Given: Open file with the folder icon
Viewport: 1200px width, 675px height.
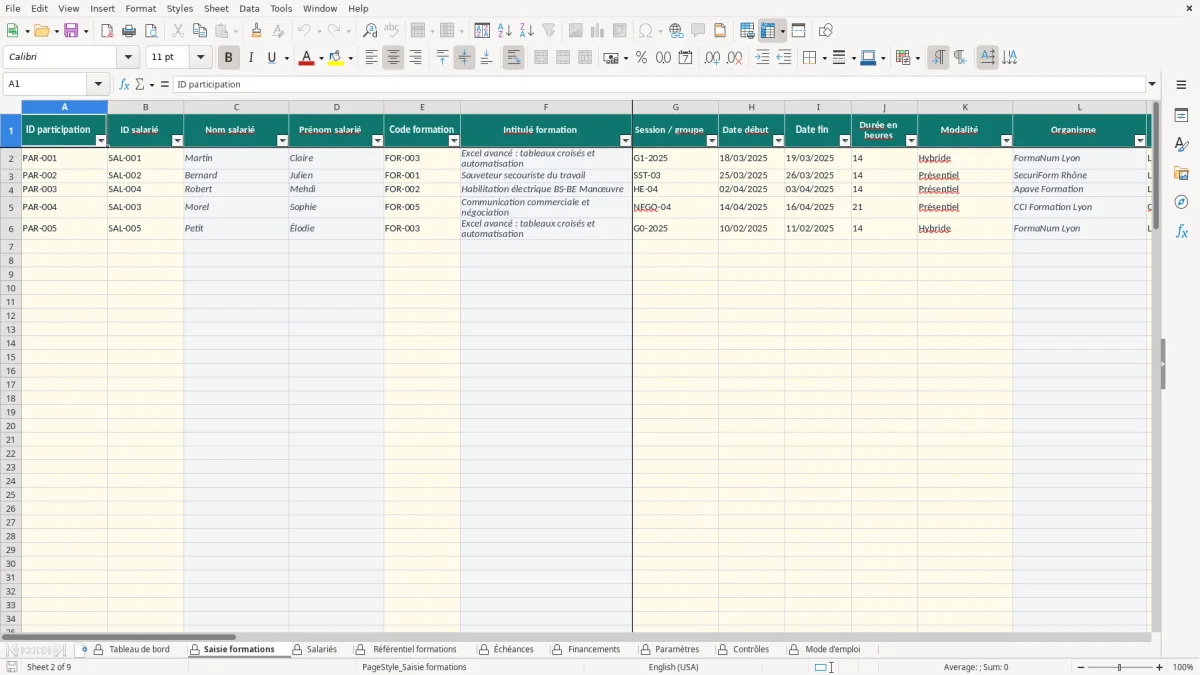Looking at the screenshot, I should 41,31.
